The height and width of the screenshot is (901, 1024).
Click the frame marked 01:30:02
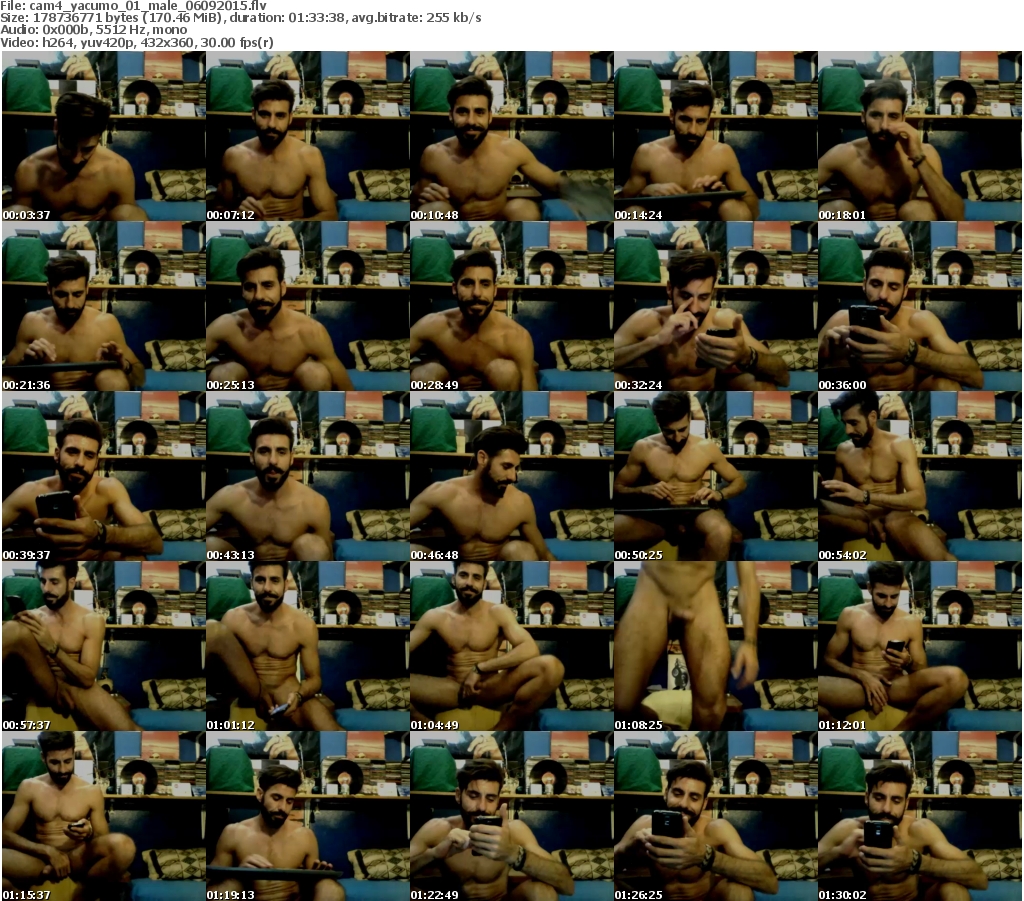pyautogui.click(x=920, y=816)
